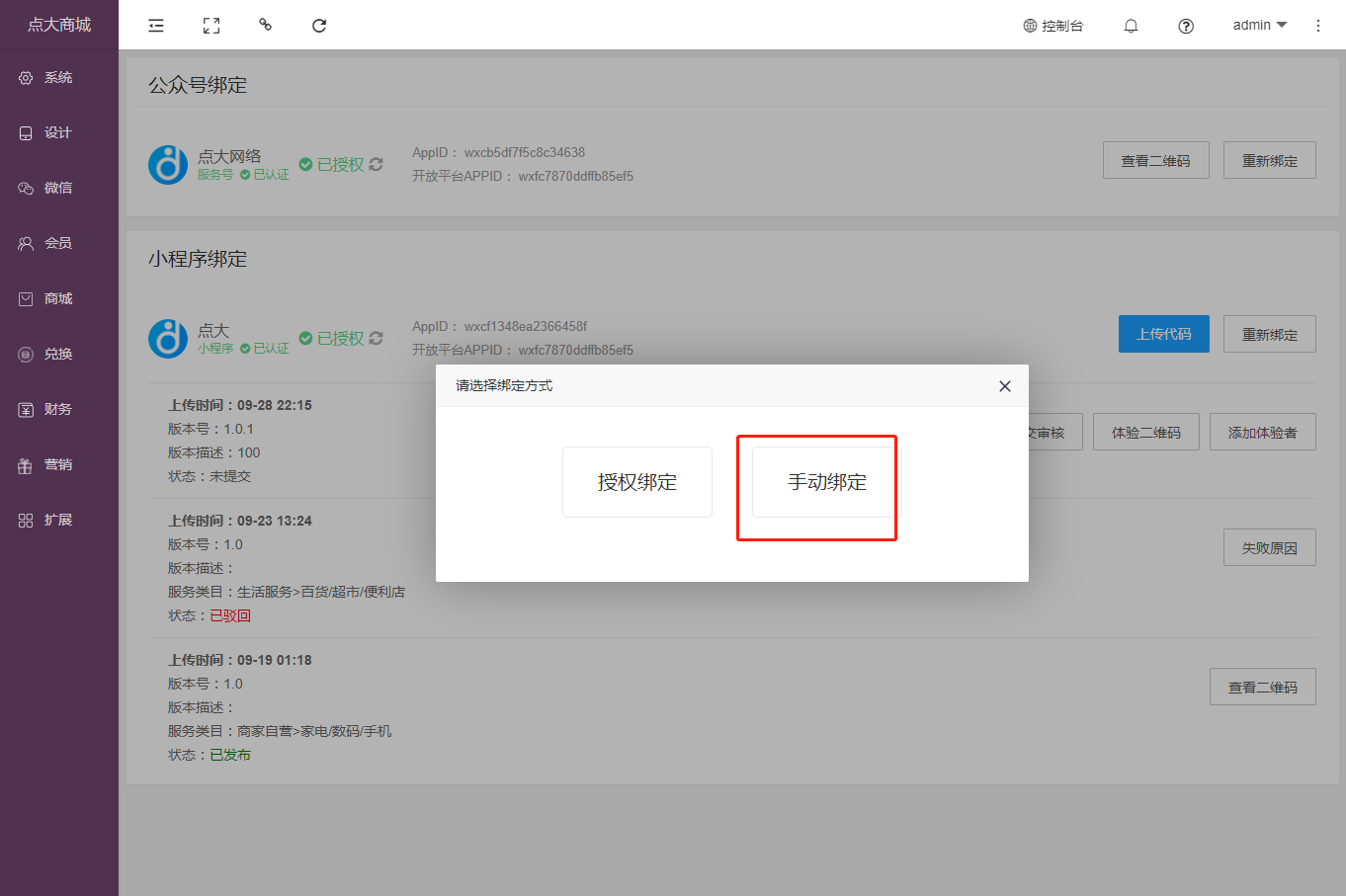The image size is (1346, 896).
Task: Click the 点大 mini program avatar
Action: coord(168,338)
